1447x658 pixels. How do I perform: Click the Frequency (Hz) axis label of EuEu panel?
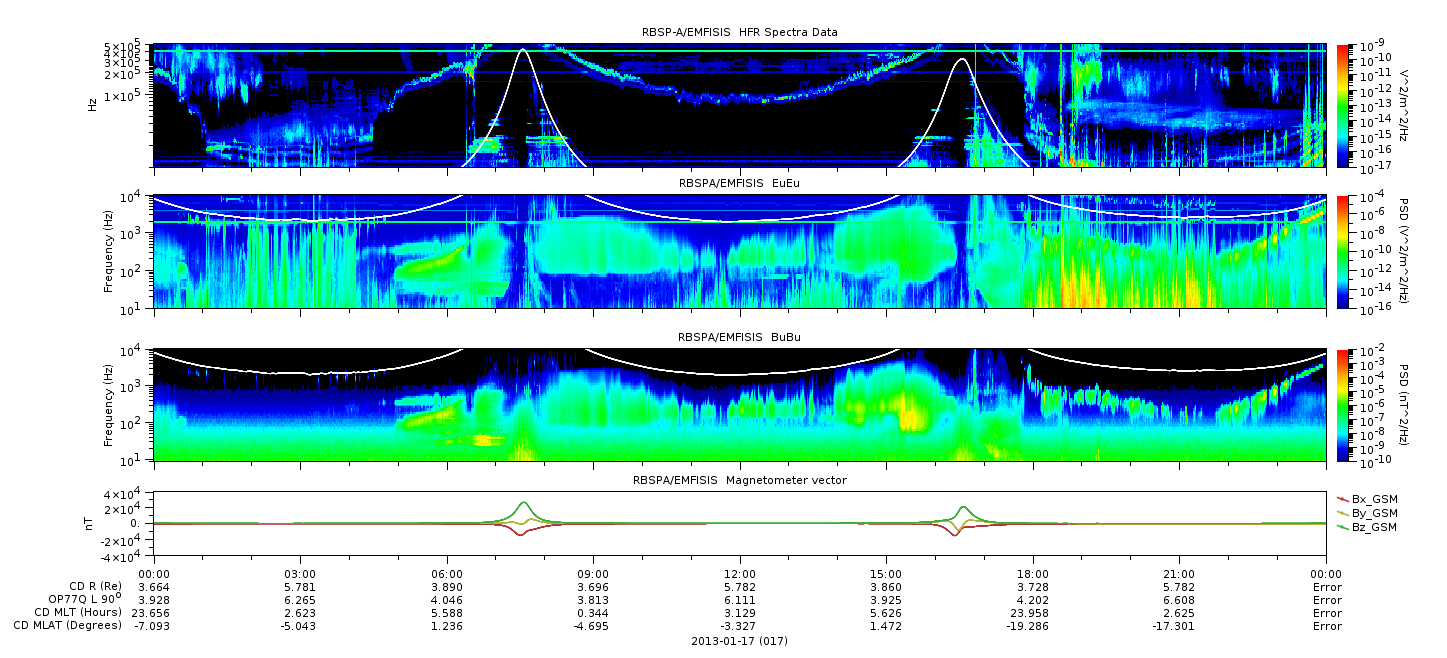[109, 252]
